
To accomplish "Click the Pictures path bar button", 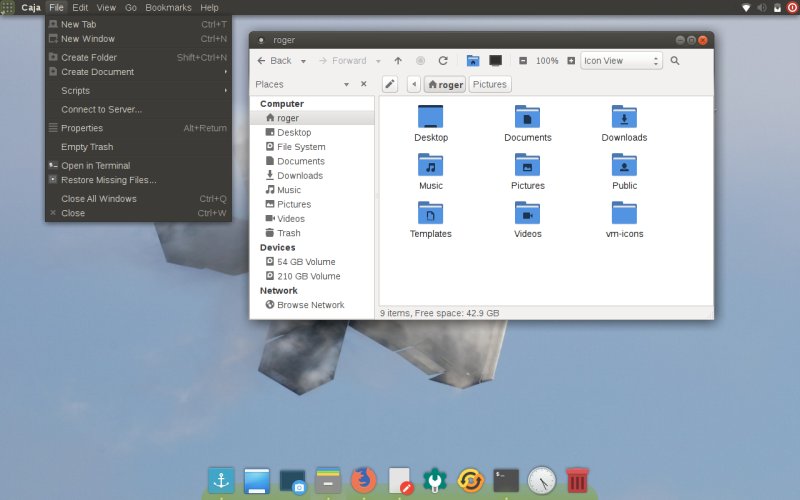I will (x=489, y=85).
